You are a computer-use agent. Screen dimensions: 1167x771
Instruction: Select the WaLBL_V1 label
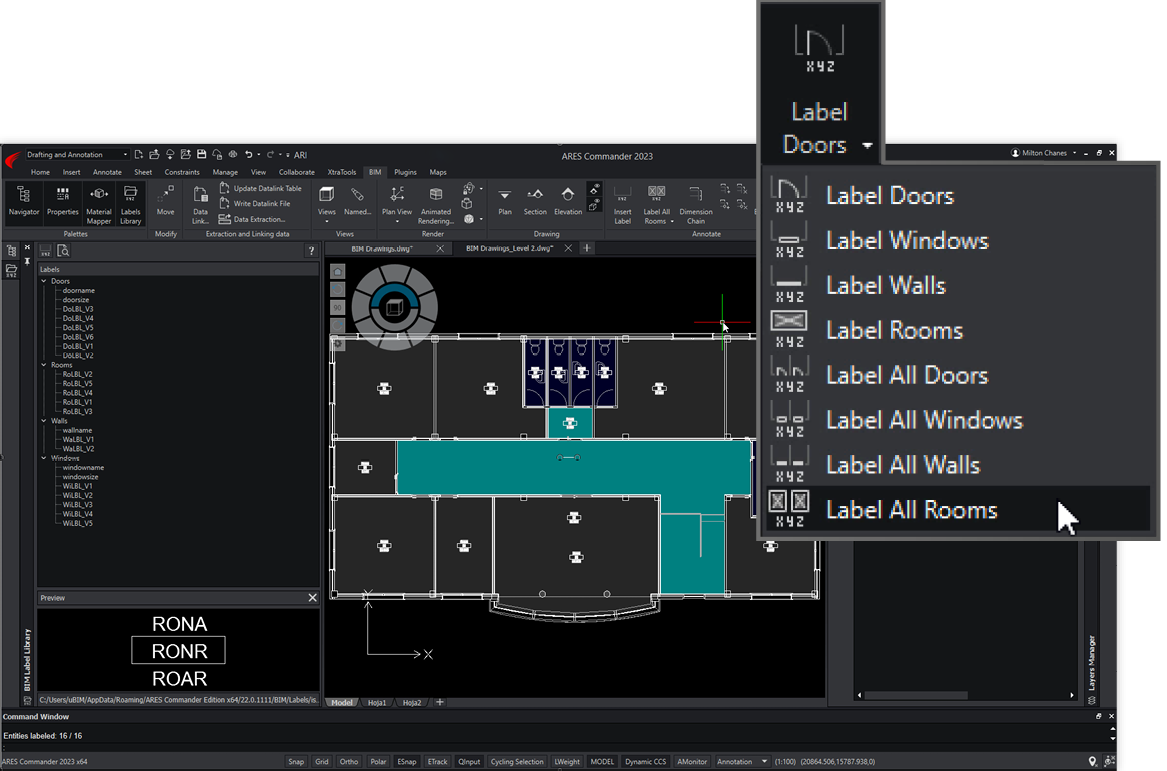[x=78, y=440]
